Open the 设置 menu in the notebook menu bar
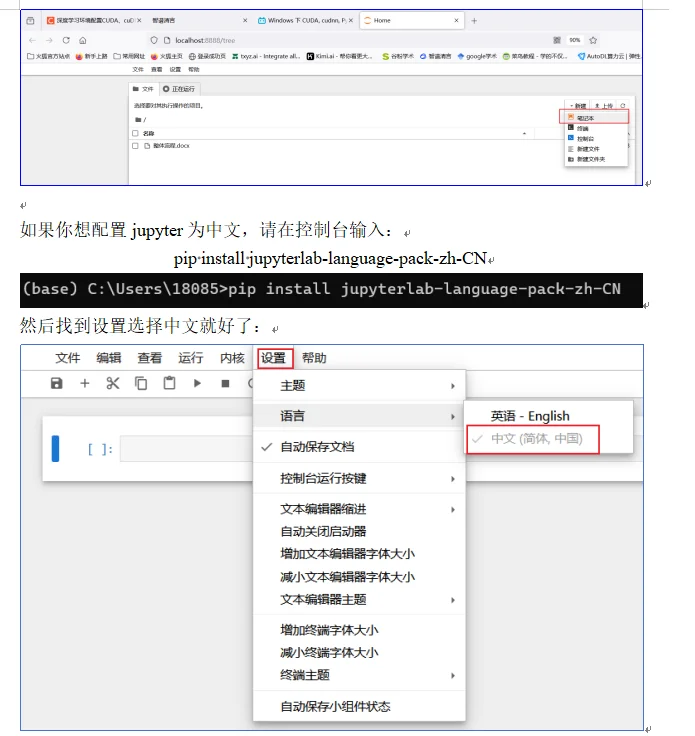 coord(275,358)
